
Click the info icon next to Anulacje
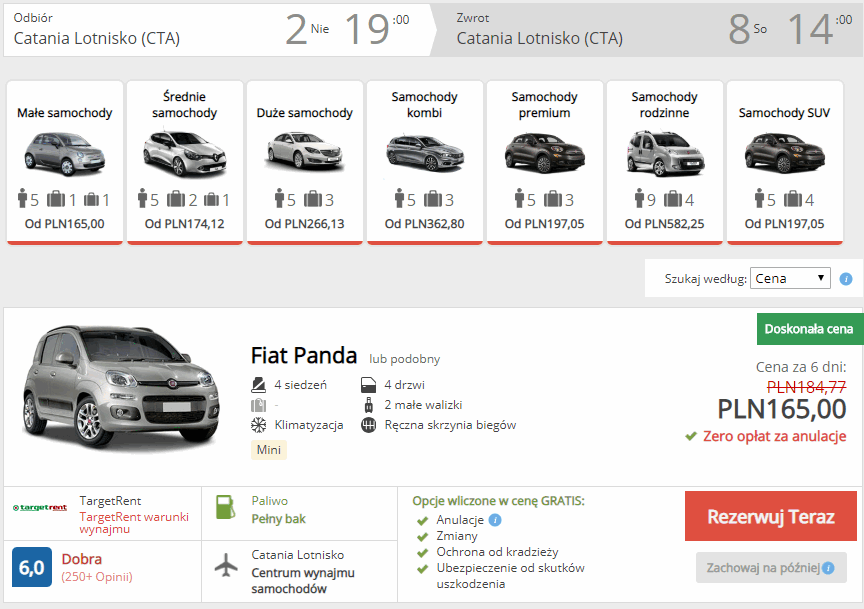[x=495, y=520]
